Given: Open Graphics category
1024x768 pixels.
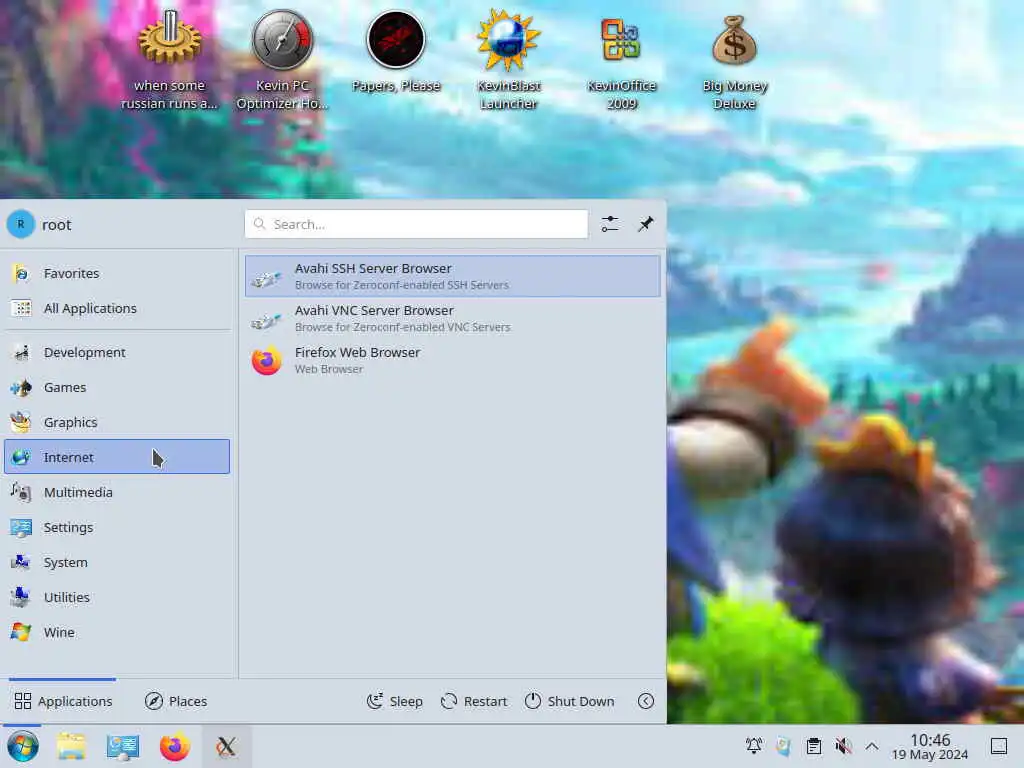Looking at the screenshot, I should (x=117, y=422).
